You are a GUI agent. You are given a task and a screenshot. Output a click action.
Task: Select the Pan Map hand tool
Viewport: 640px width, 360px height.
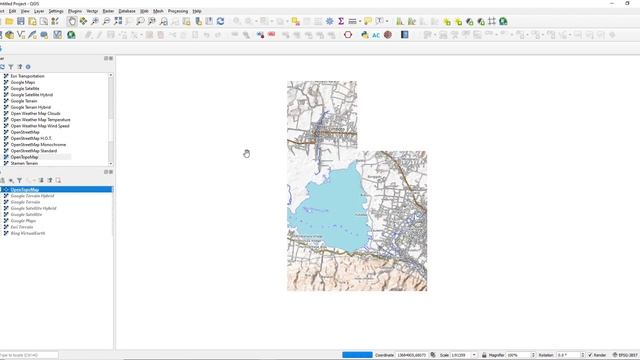[x=72, y=21]
